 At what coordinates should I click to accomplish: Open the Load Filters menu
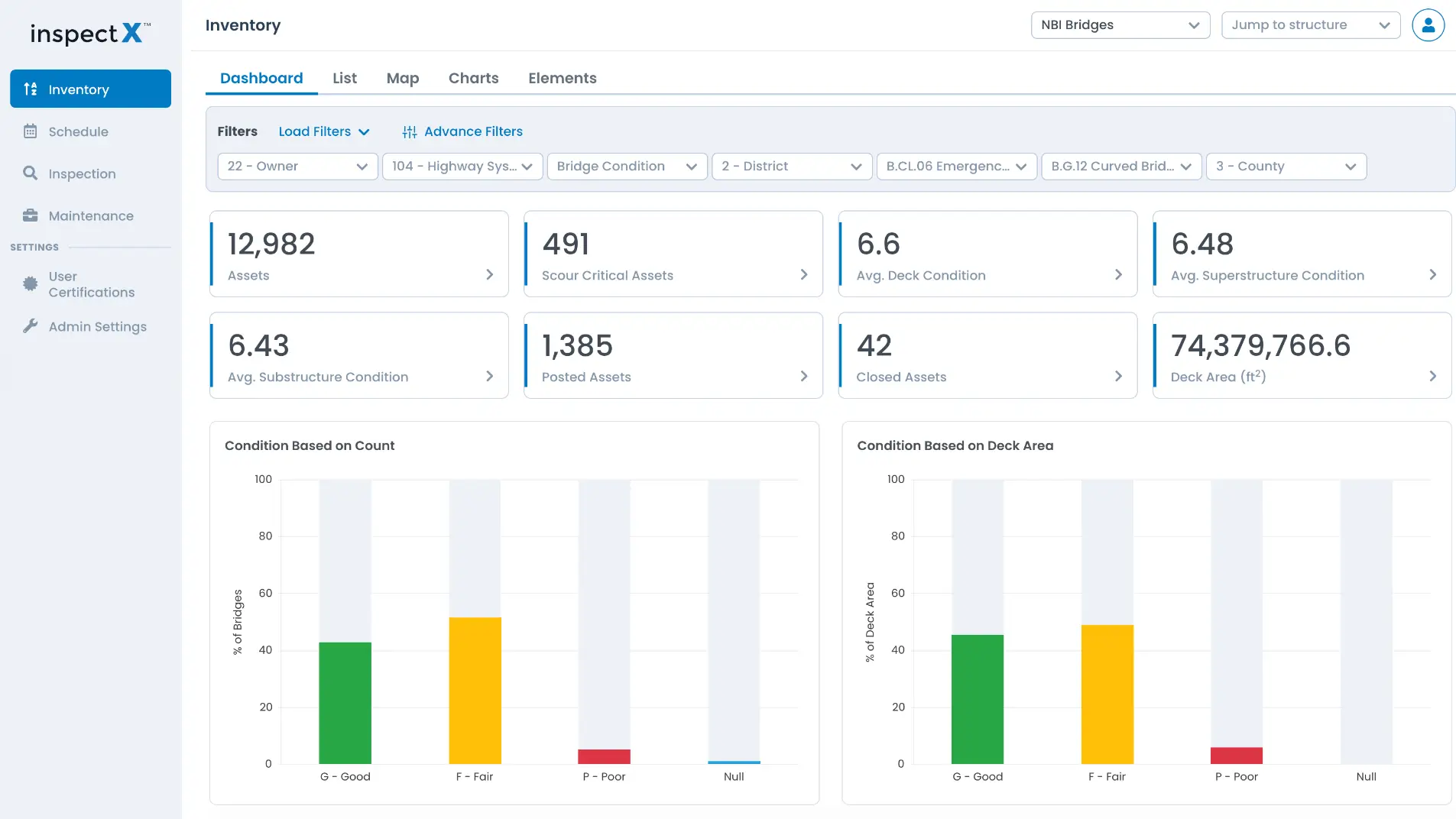click(x=324, y=131)
